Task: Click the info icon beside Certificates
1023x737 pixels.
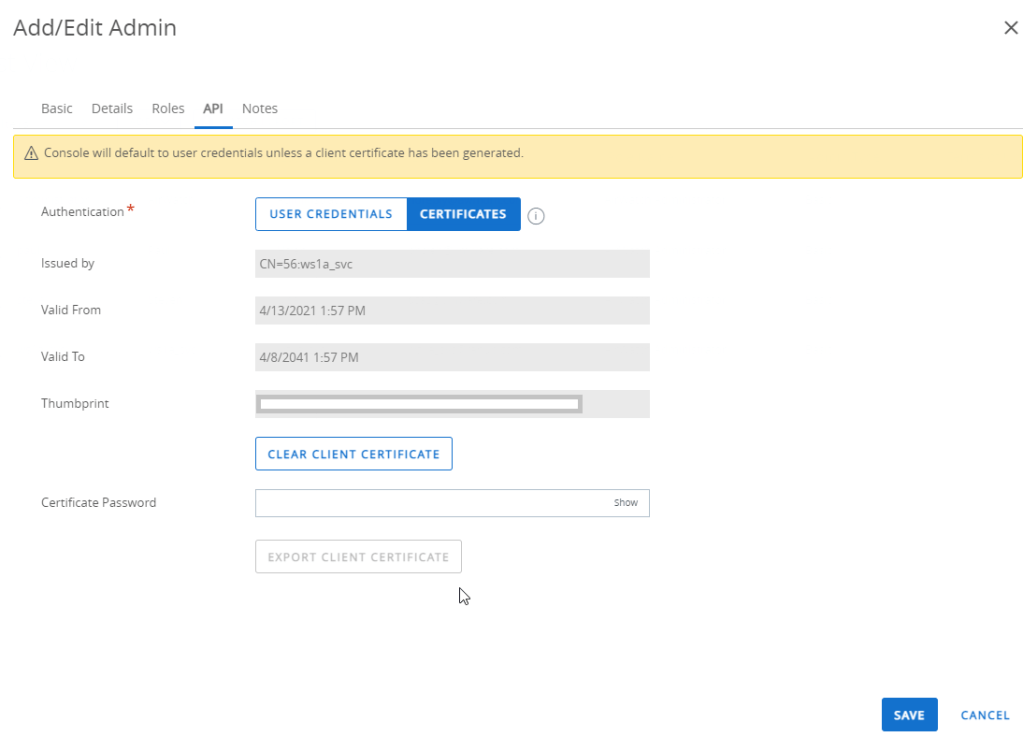Action: pyautogui.click(x=536, y=216)
